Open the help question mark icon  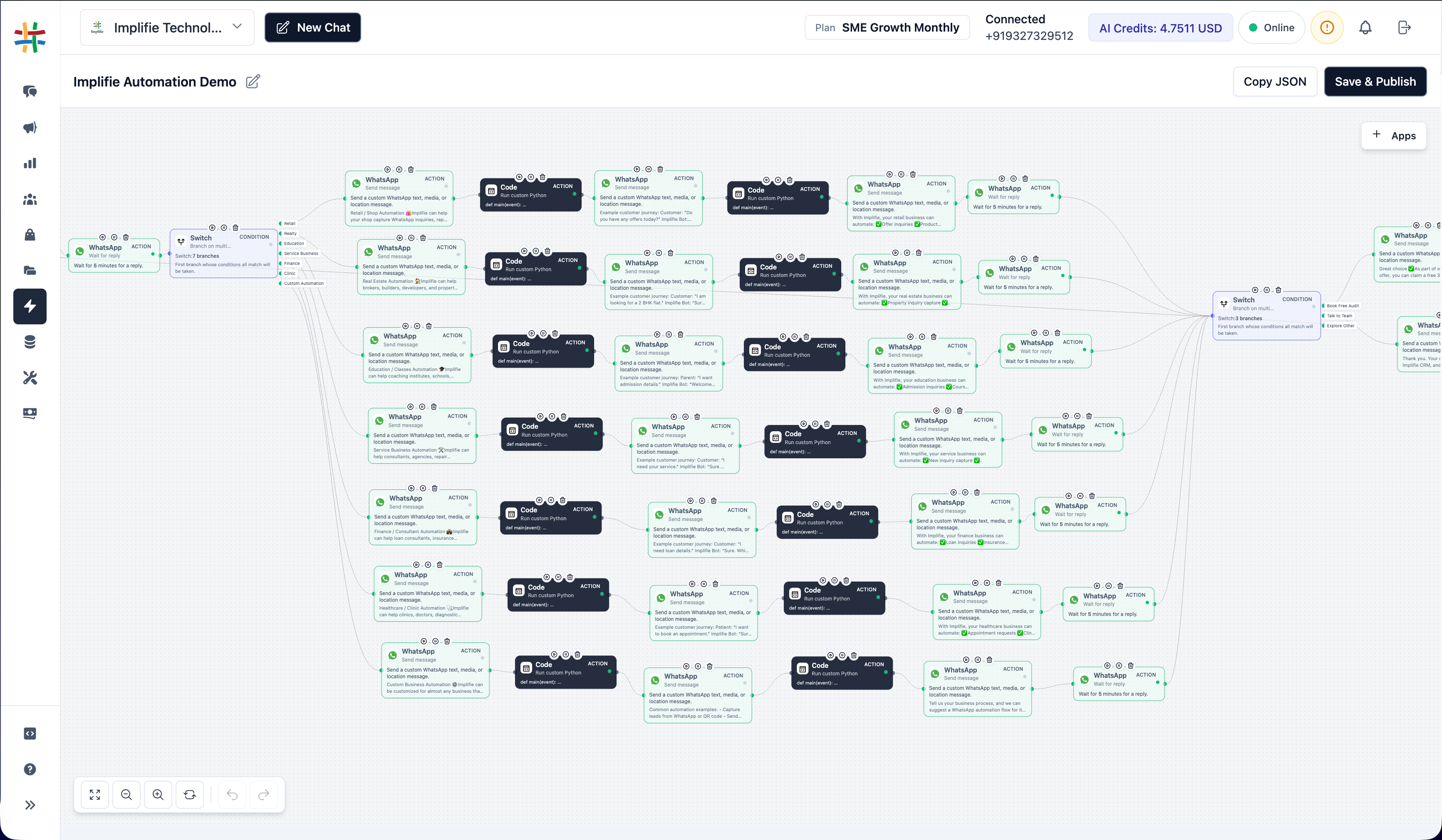coord(30,770)
